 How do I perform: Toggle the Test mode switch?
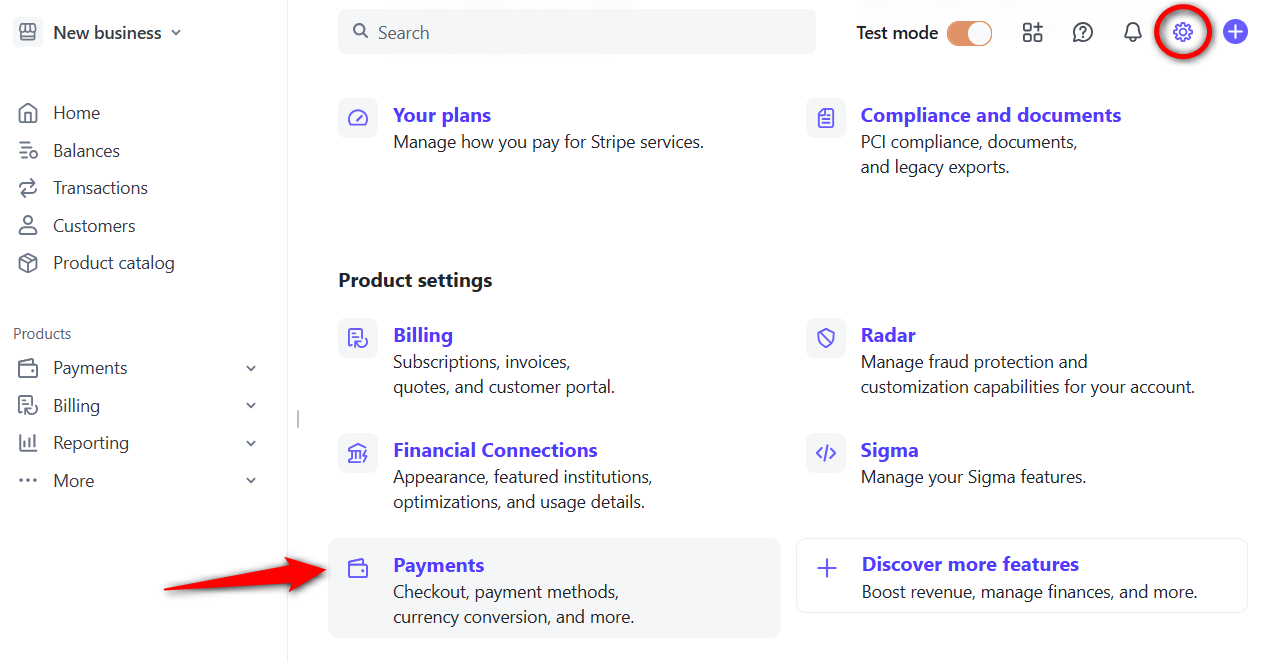[x=969, y=33]
